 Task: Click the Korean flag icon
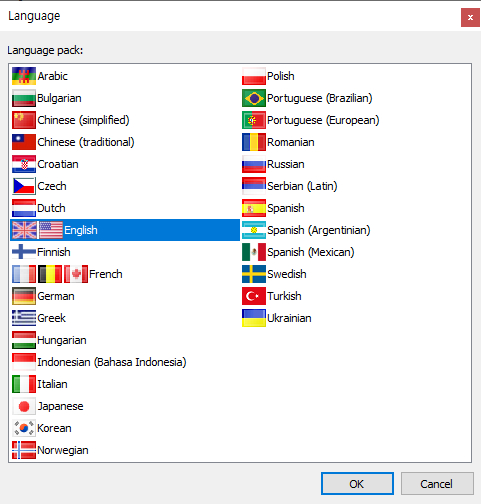coord(24,428)
